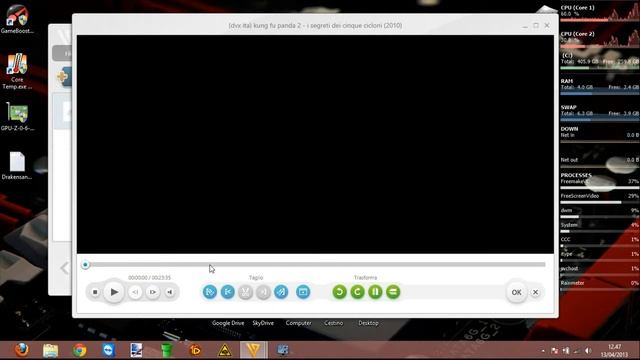This screenshot has width=640, height=360.
Task: Open the Computer desktop link
Action: pos(298,323)
